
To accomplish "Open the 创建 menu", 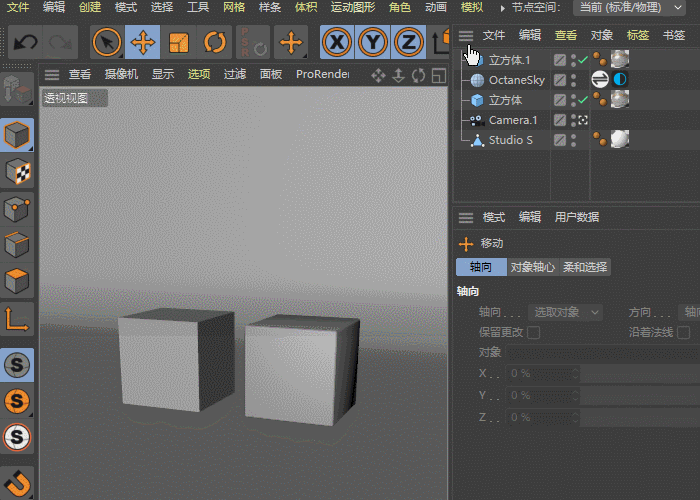I will [x=90, y=7].
